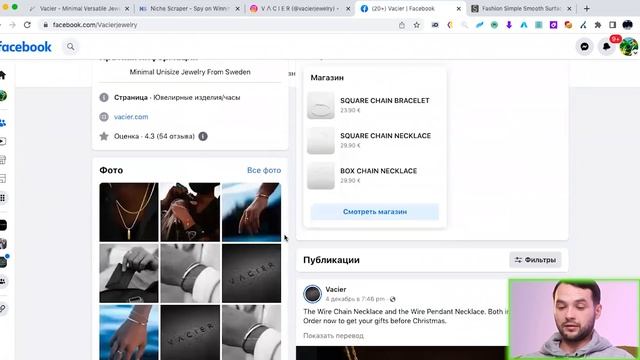Click the post timestamp 4 декабрь
Viewport: 640px width, 360px height.
[355, 299]
